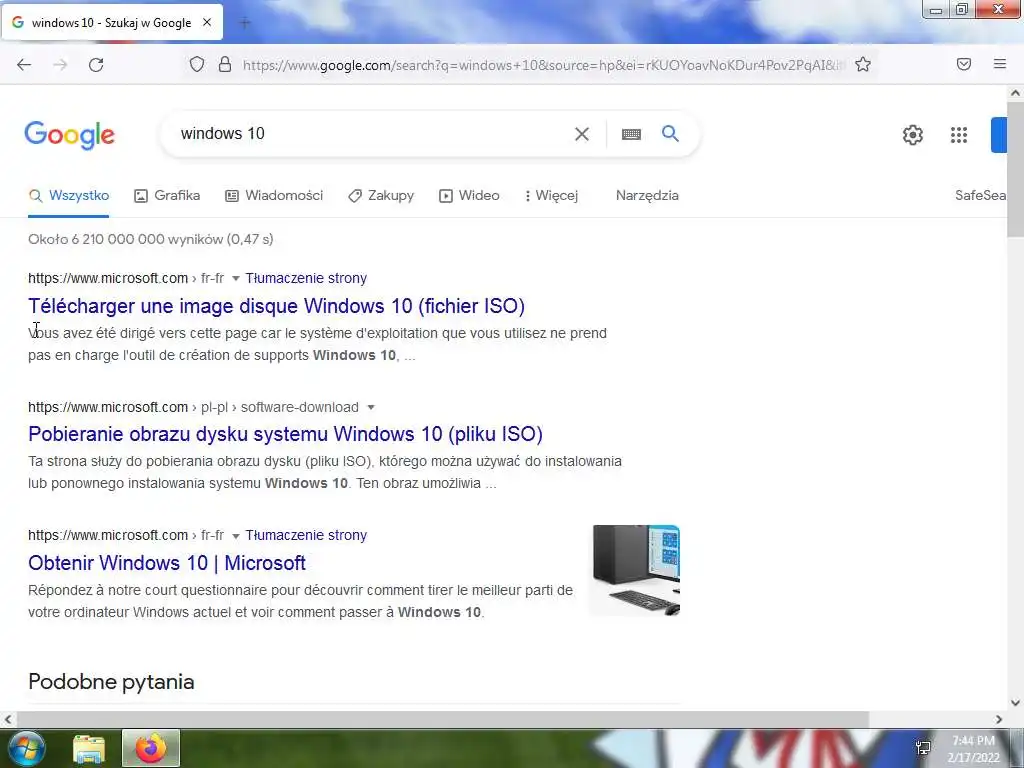Viewport: 1024px width, 768px height.
Task: Click the padlock site security icon
Action: pos(225,64)
